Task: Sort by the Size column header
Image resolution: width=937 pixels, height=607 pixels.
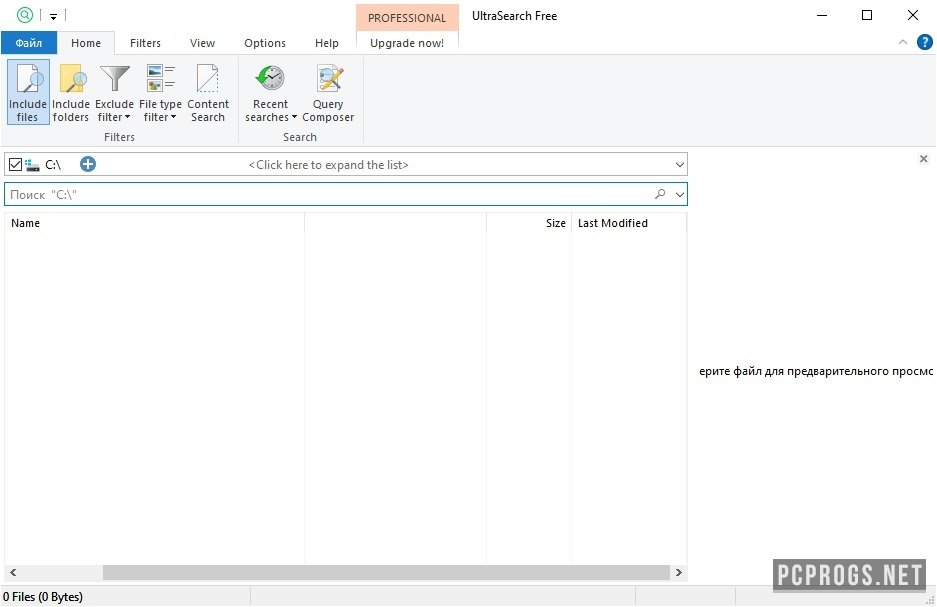Action: click(x=529, y=223)
